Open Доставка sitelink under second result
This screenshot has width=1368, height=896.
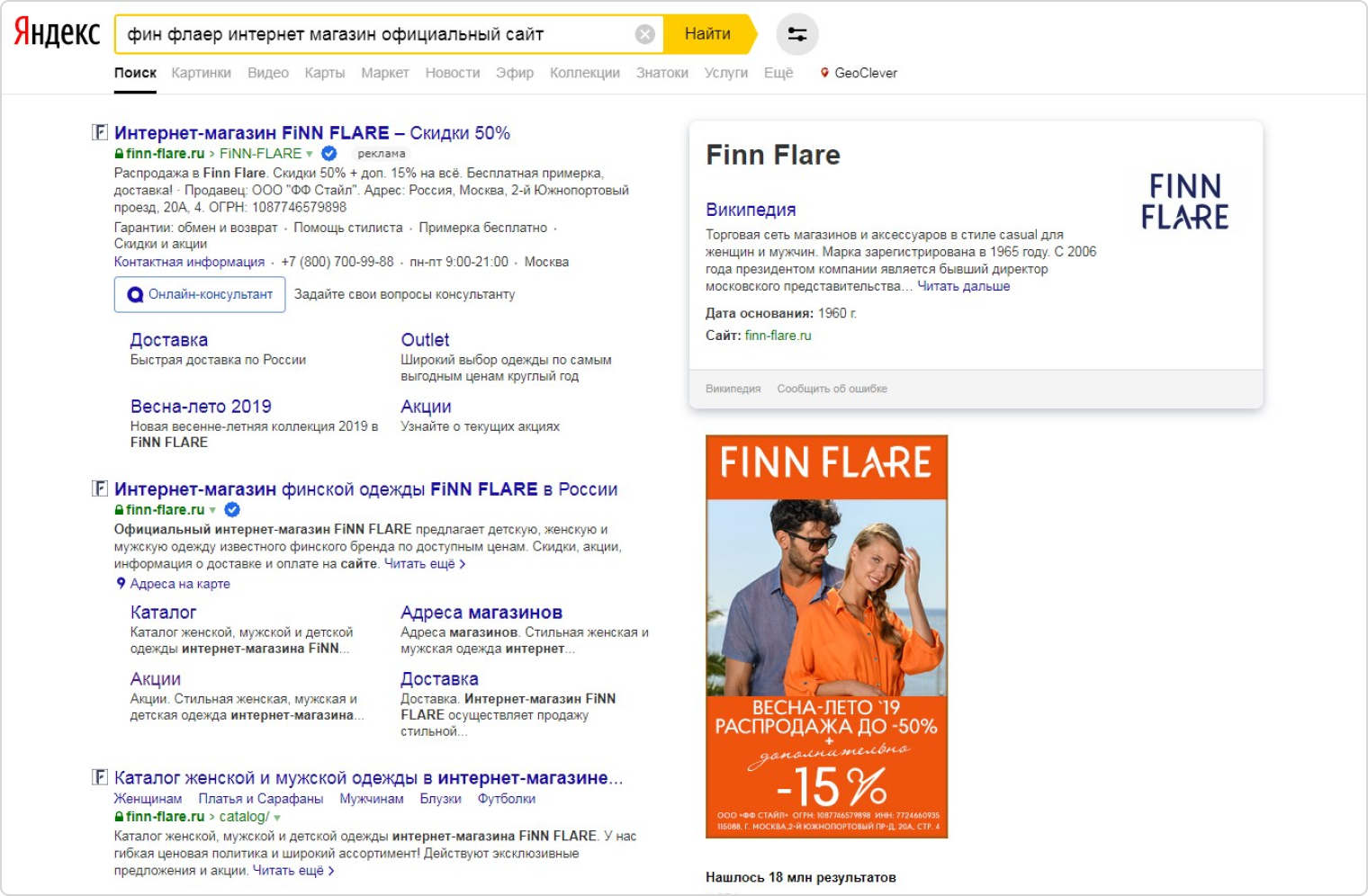[x=439, y=679]
